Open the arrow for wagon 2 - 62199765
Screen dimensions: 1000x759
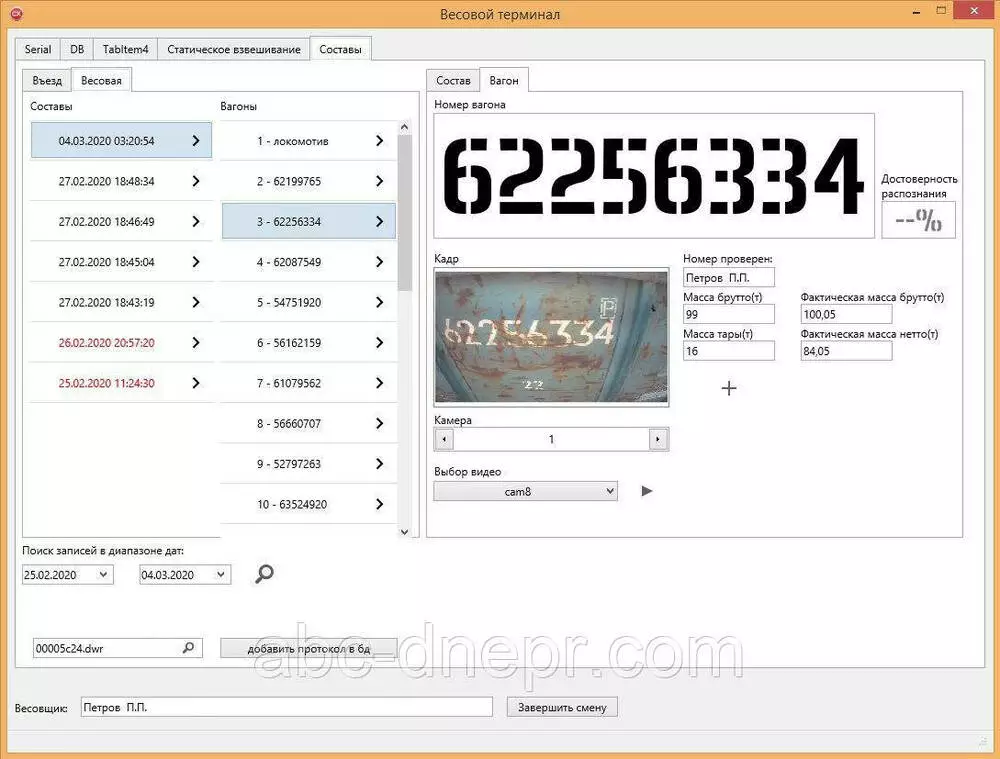pos(379,181)
